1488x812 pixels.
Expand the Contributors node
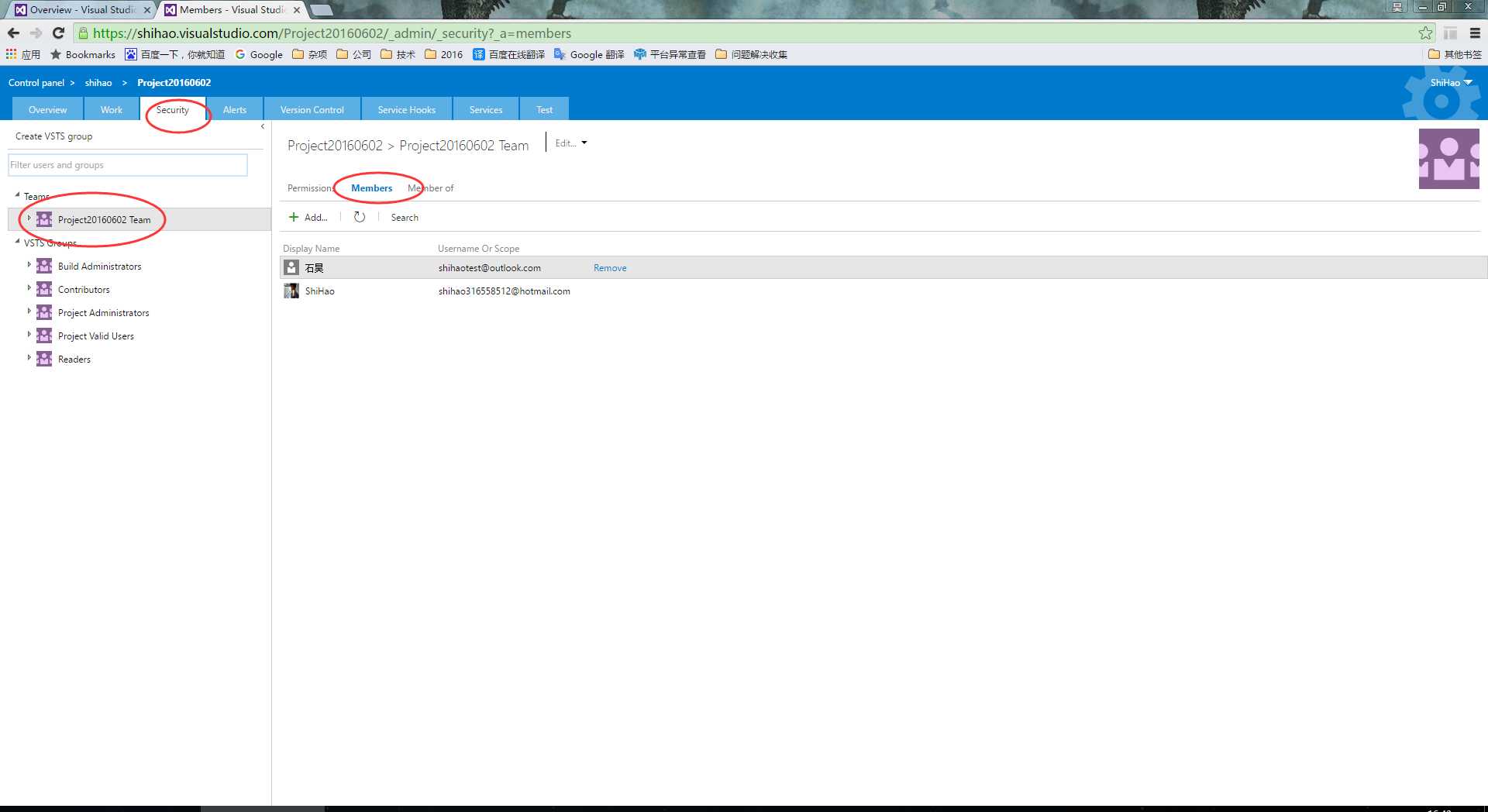(x=29, y=287)
